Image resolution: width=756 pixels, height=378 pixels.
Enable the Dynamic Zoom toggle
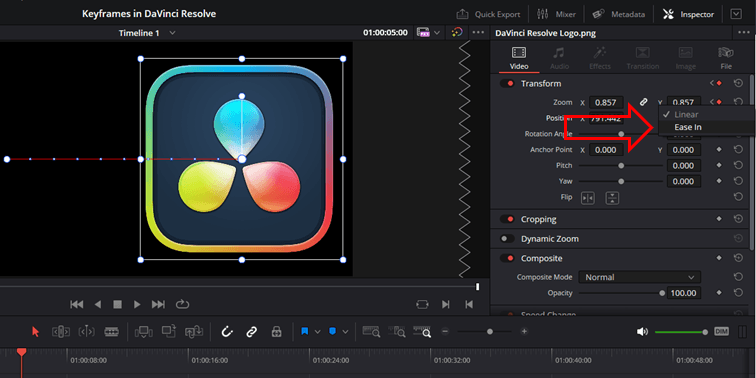507,239
